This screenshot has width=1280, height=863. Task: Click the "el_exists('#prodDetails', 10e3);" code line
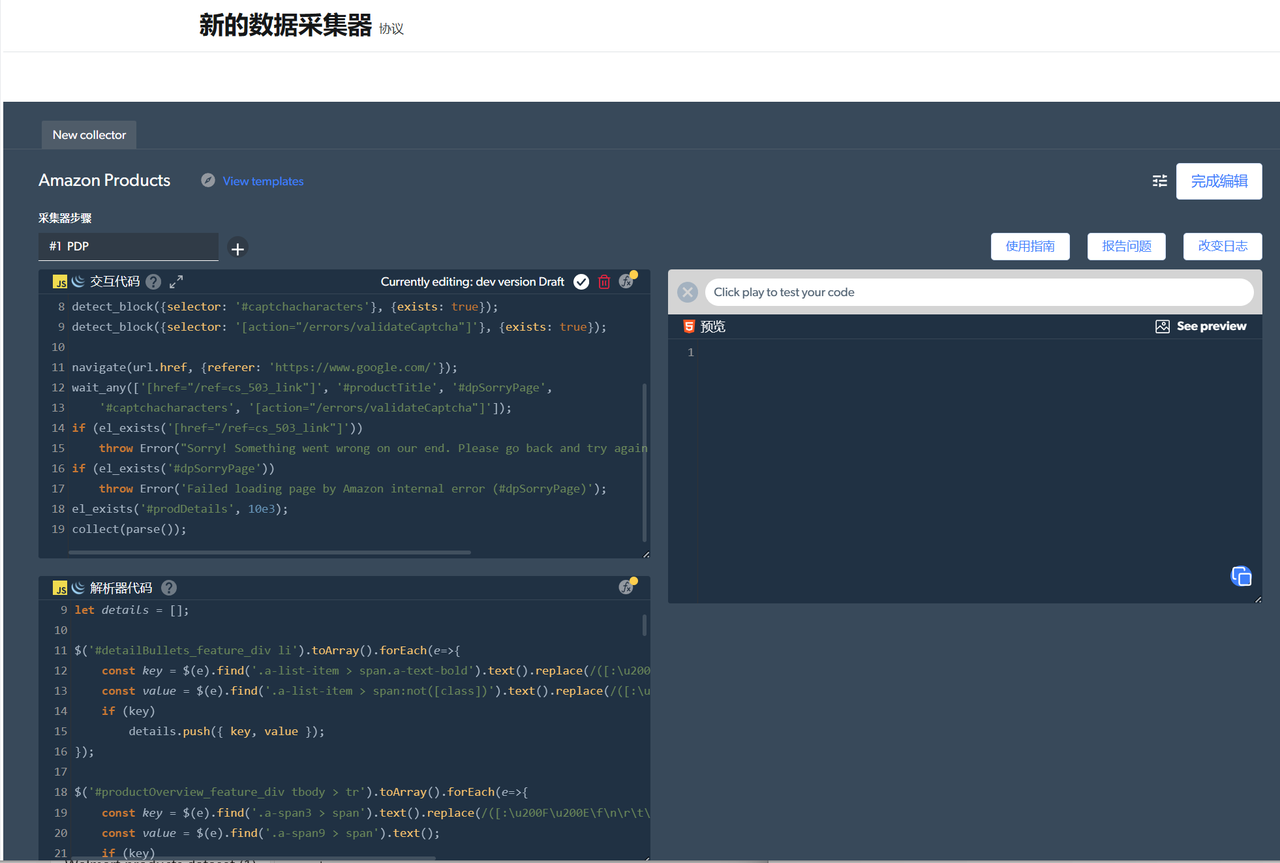tap(180, 509)
